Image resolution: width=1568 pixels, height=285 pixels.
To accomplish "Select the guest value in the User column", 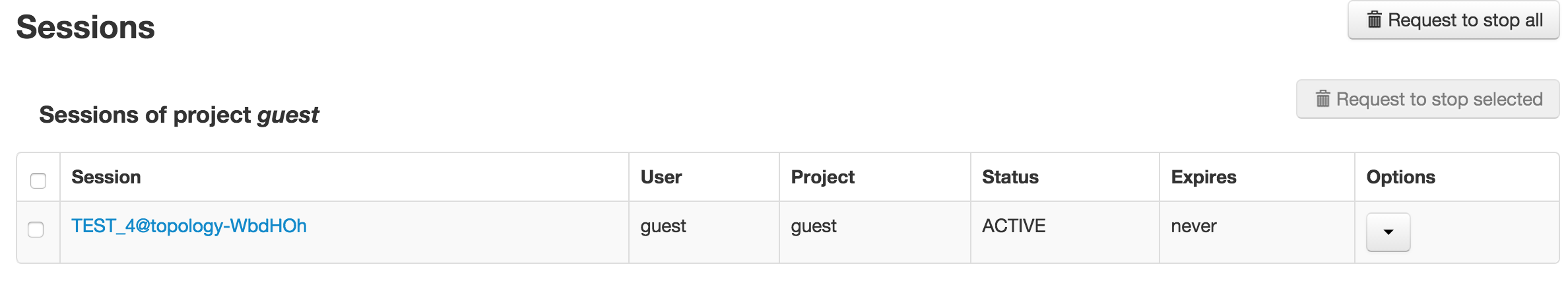I will pos(663,226).
